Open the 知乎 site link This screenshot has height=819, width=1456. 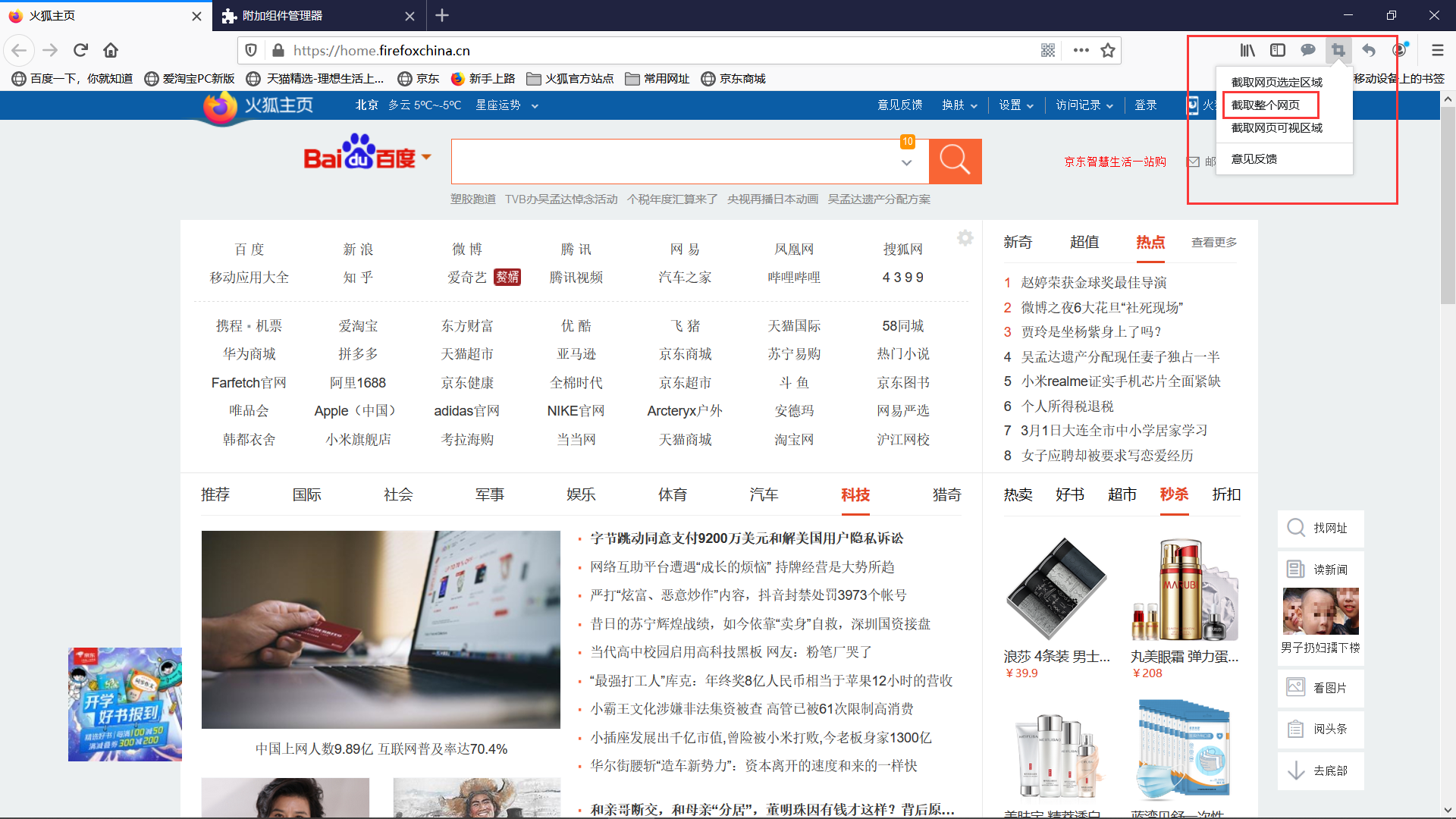click(358, 278)
